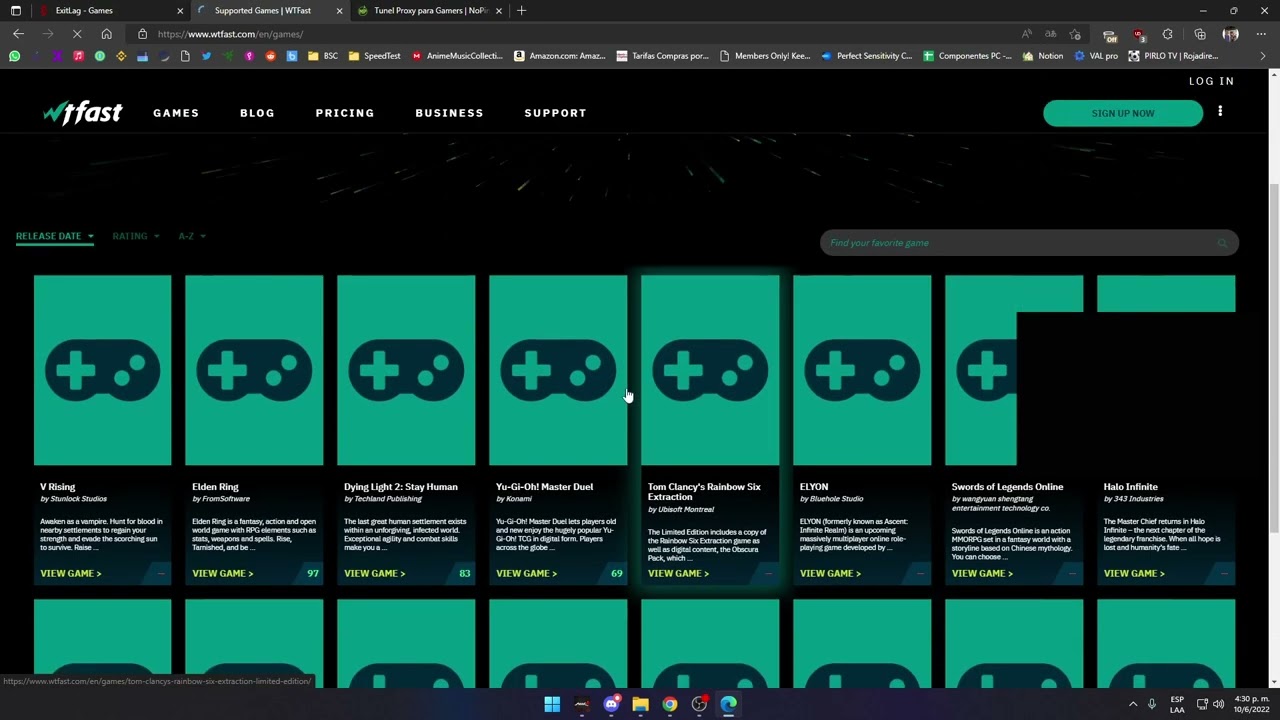Image resolution: width=1280 pixels, height=720 pixels.
Task: Open the SpeedTest bookmarks folder
Action: pyautogui.click(x=374, y=56)
